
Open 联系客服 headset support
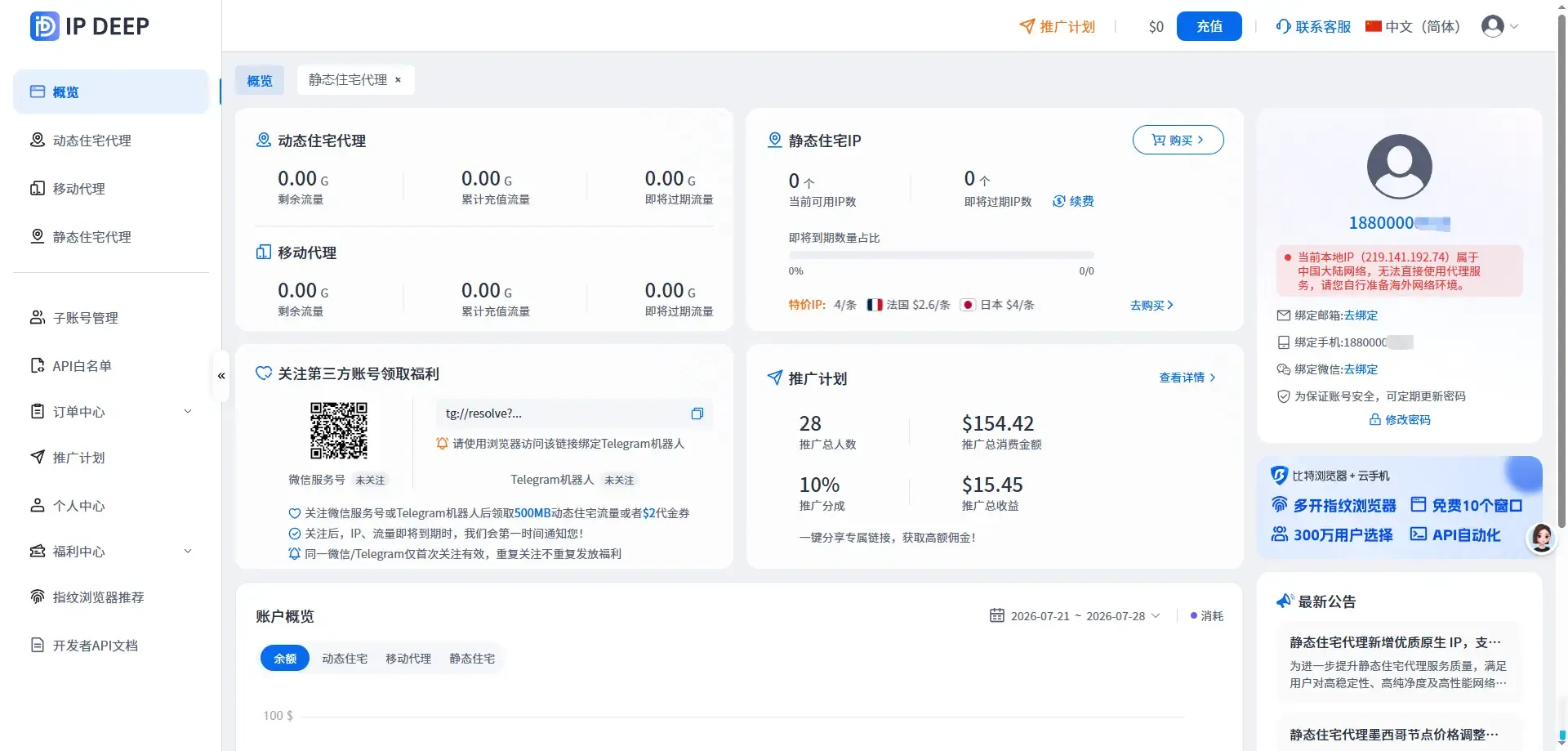1313,26
